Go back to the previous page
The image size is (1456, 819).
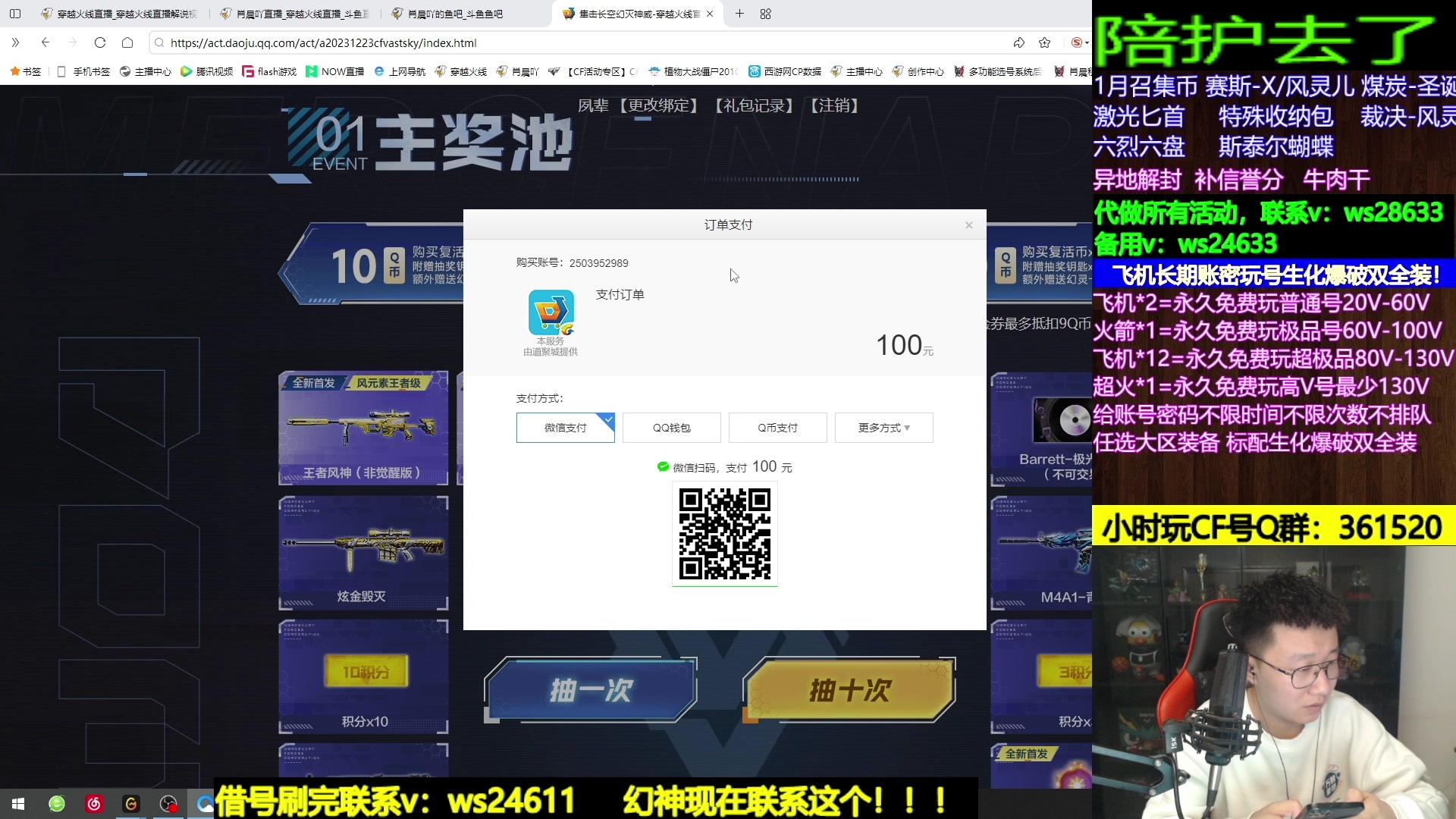coord(45,42)
